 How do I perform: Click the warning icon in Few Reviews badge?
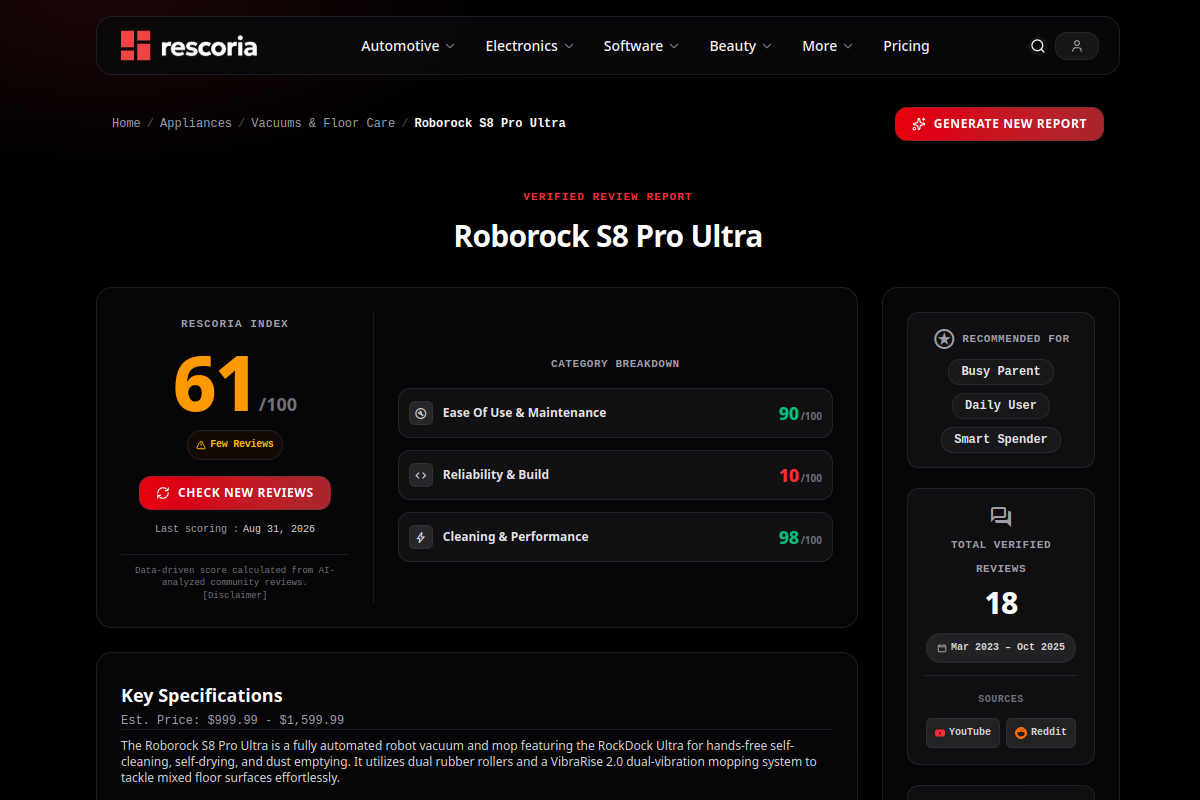coord(201,445)
